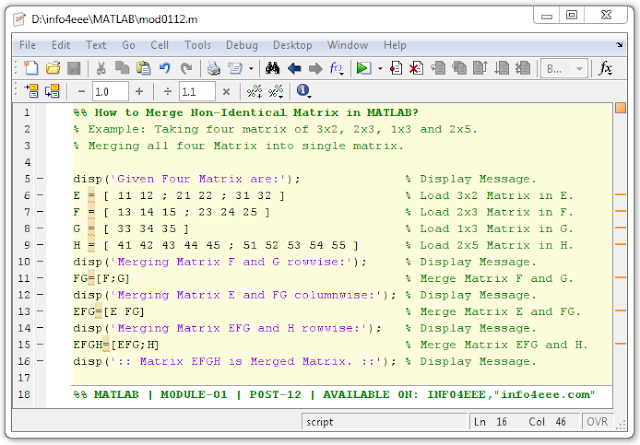This screenshot has width=640, height=445.
Task: Click the Publish document icon
Action: [235, 68]
